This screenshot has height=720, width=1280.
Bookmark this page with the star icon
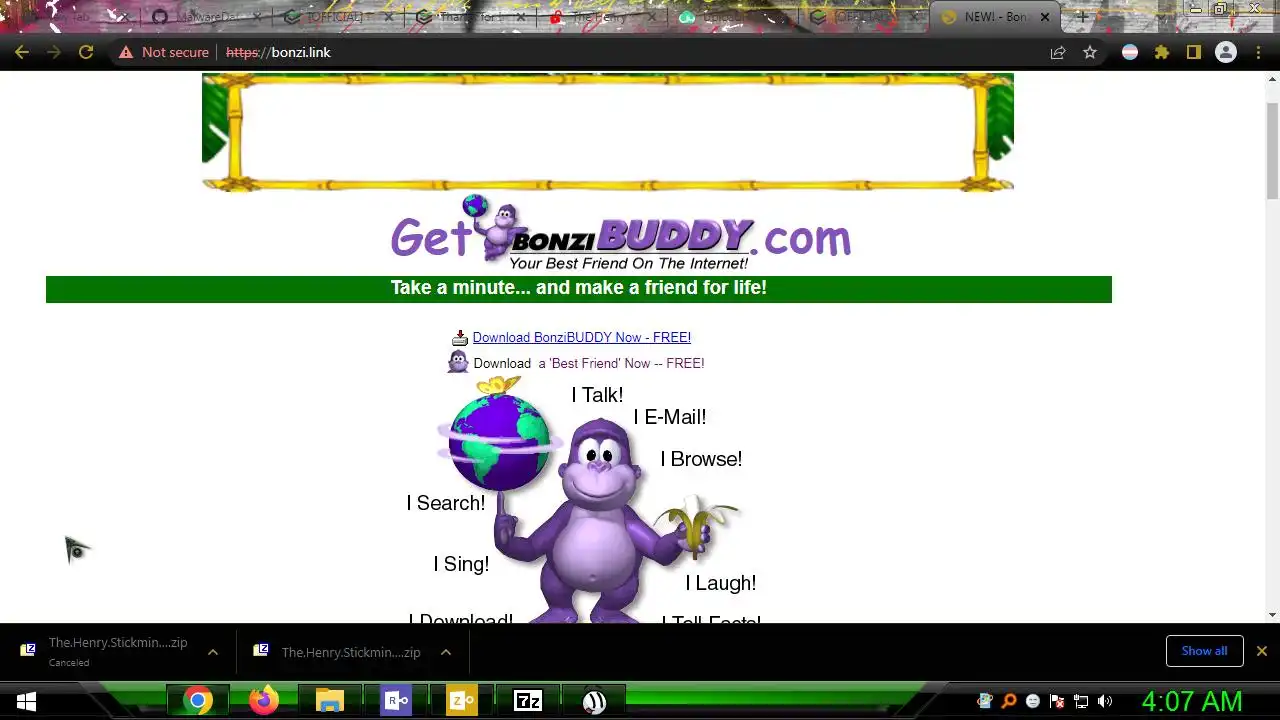tap(1090, 52)
